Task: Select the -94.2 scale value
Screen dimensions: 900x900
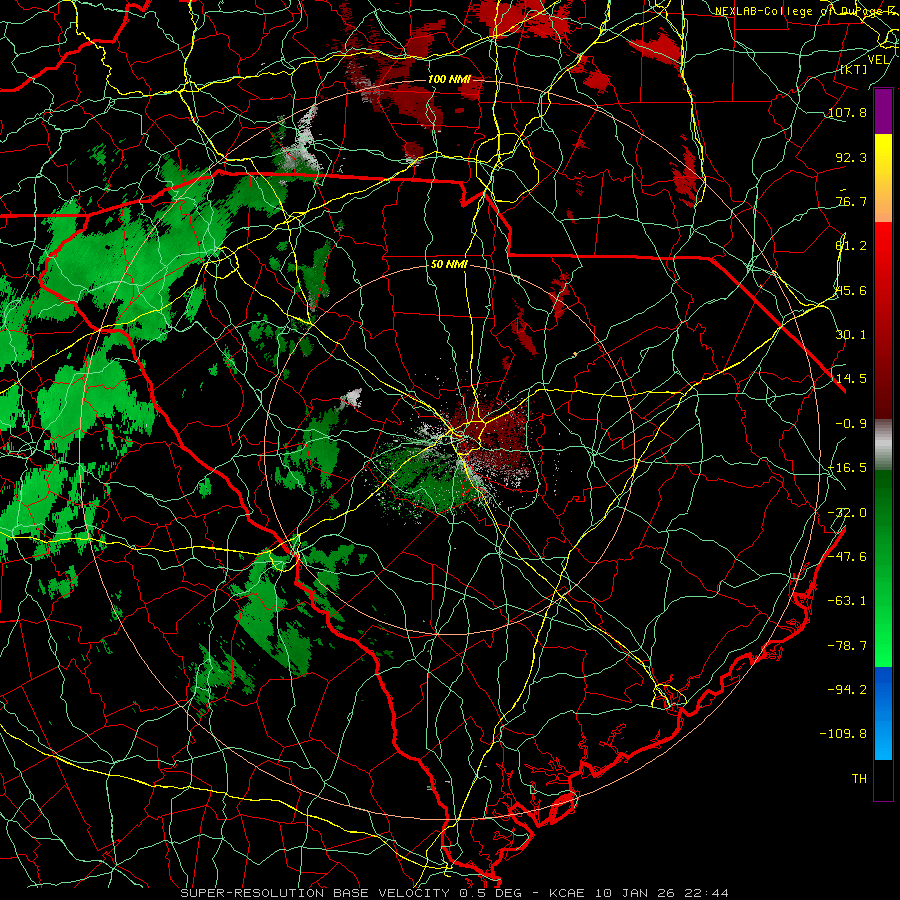Action: [847, 689]
